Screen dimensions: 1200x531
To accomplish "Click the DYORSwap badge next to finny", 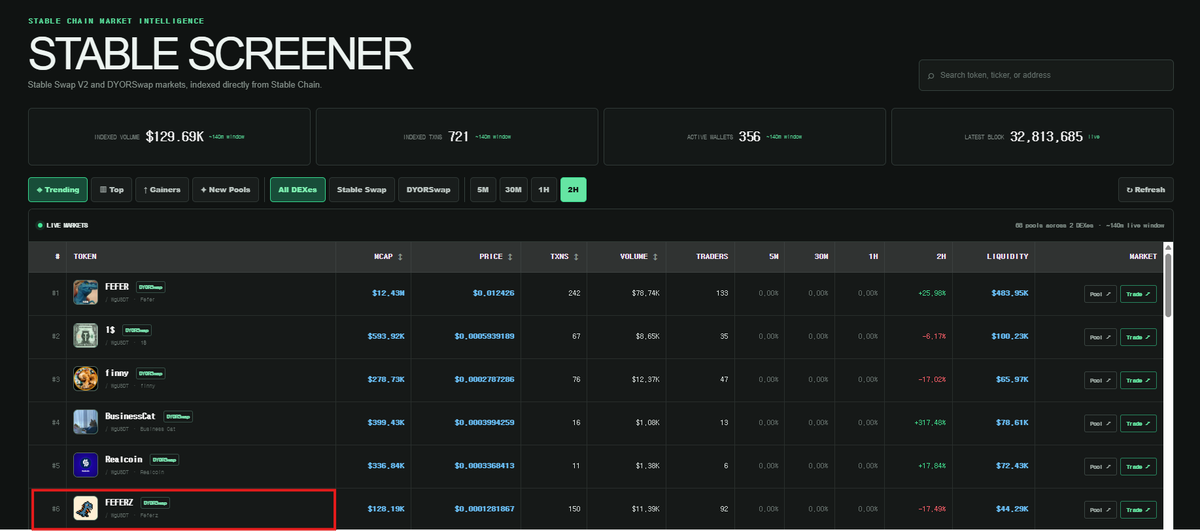I will tap(151, 373).
